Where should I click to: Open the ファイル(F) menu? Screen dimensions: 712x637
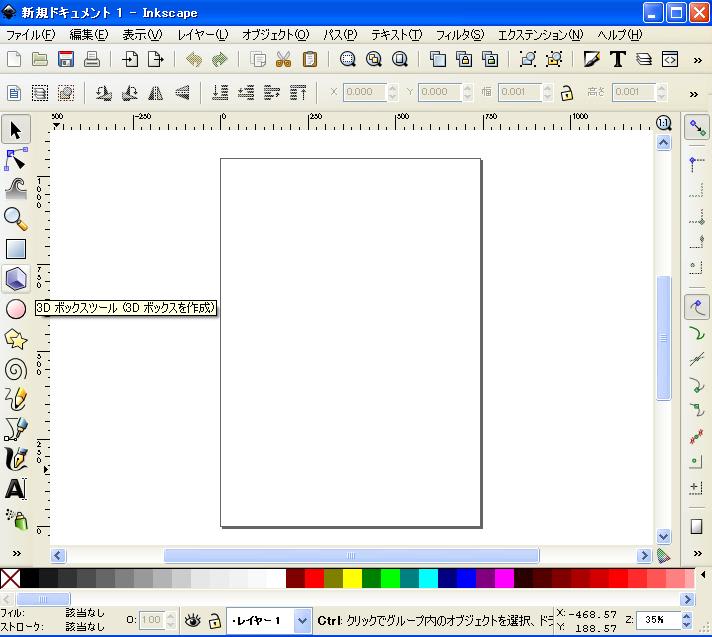point(30,35)
